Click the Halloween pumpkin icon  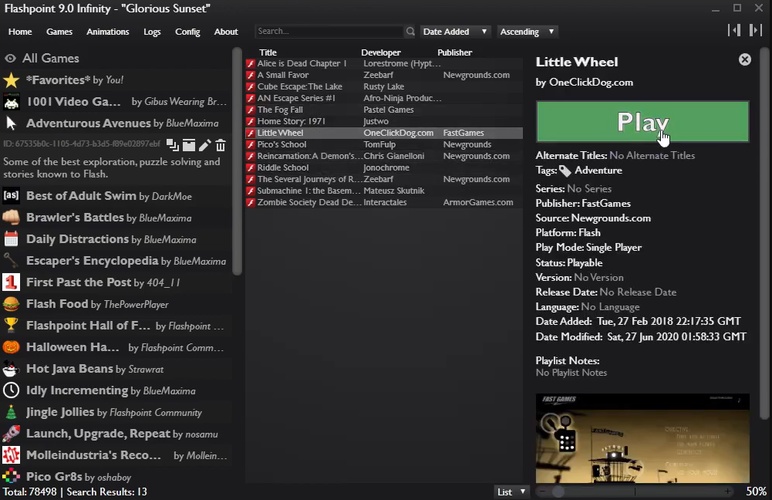[11, 347]
